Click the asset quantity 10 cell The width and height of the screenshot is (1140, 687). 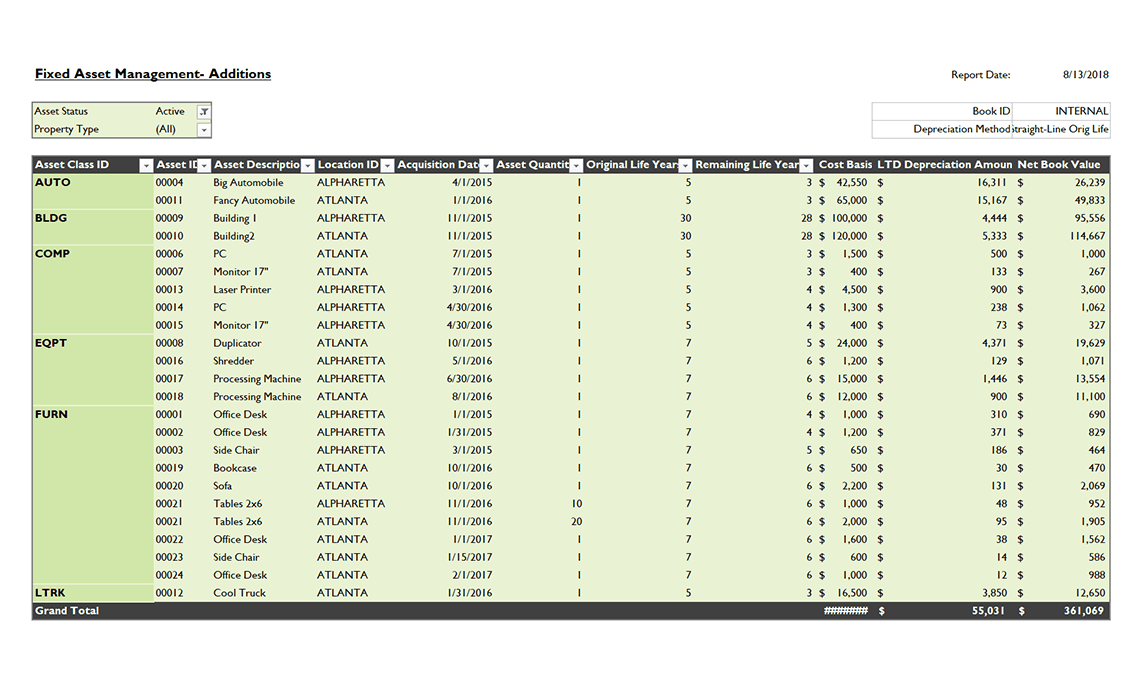pos(577,504)
